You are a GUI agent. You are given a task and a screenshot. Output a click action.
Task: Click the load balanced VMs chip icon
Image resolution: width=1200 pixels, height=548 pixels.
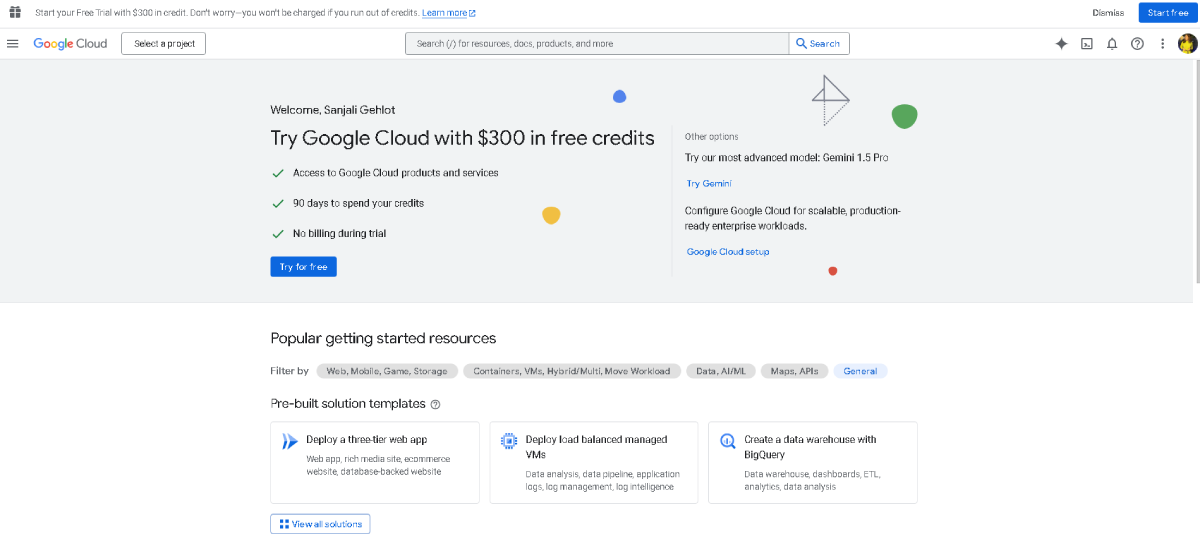point(509,440)
